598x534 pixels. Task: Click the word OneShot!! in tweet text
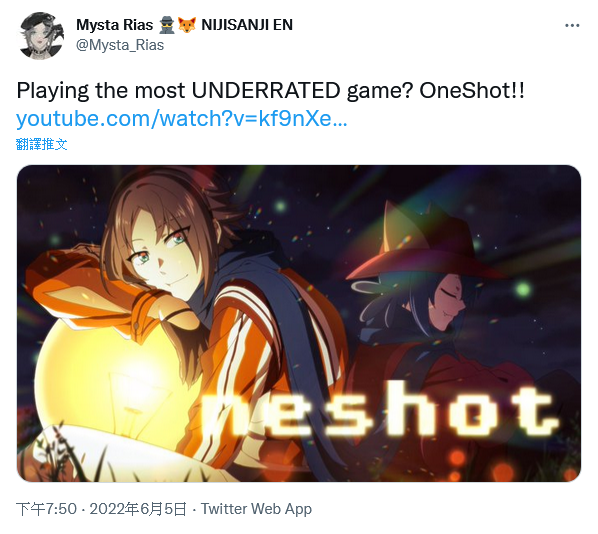[472, 91]
